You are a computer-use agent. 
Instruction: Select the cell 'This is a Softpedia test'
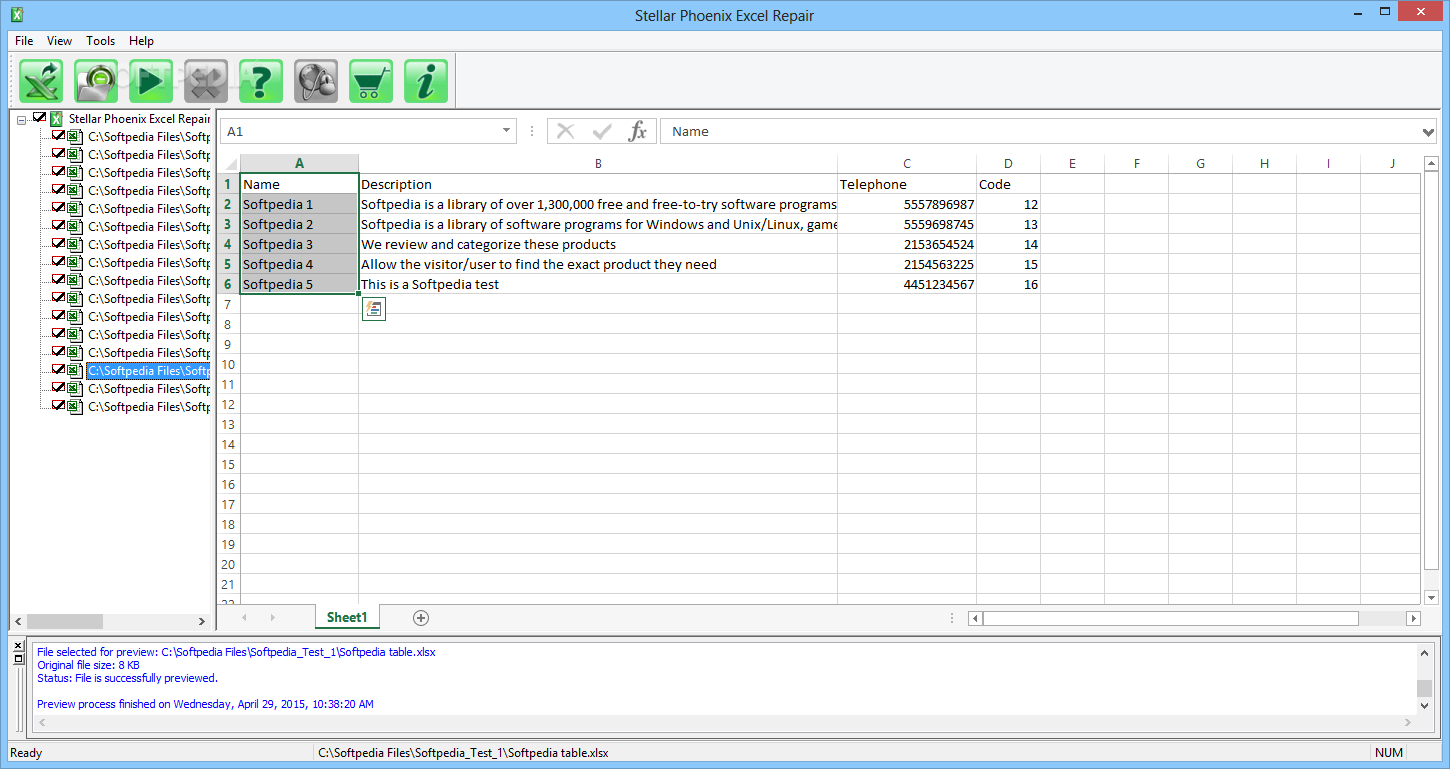point(598,284)
